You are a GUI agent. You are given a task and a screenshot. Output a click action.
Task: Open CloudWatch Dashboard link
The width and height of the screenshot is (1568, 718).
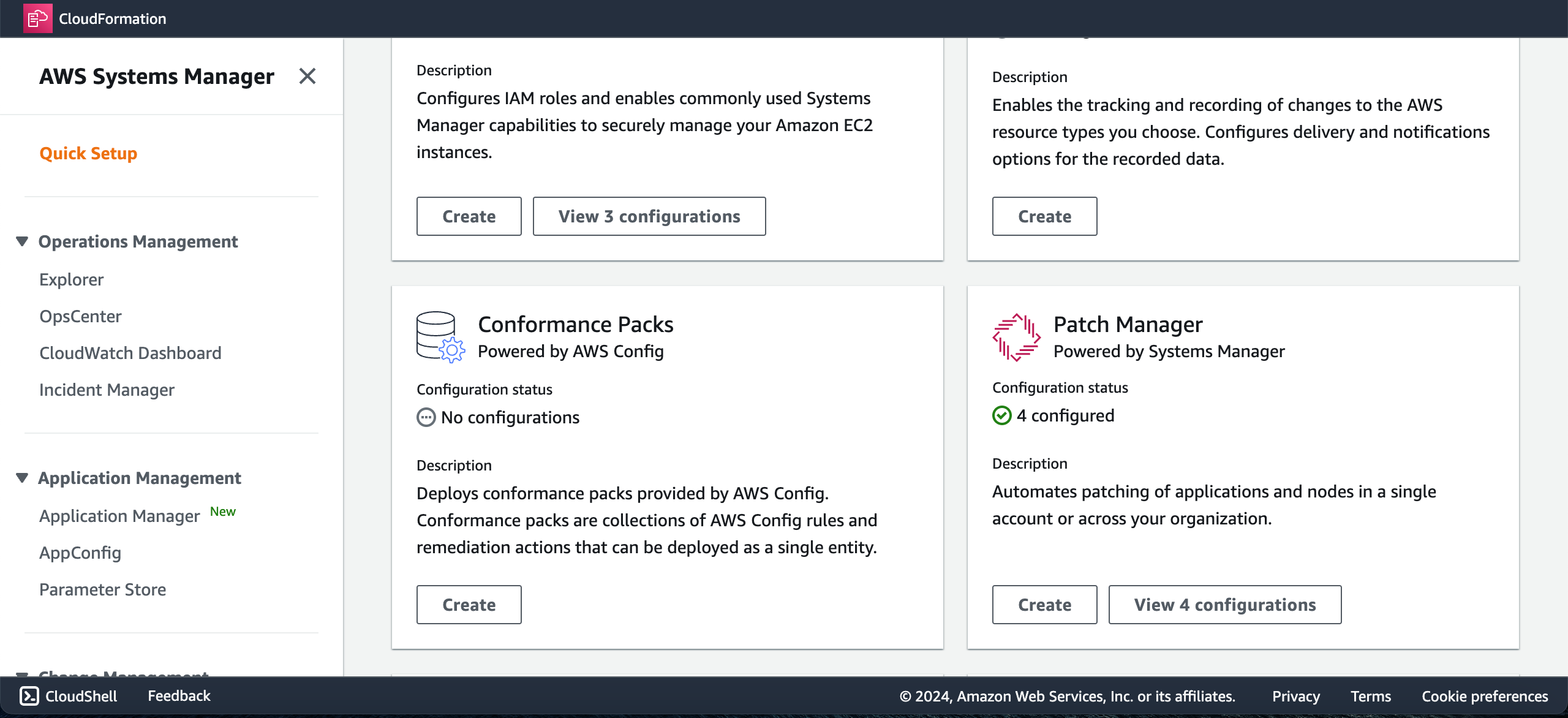[x=130, y=353]
